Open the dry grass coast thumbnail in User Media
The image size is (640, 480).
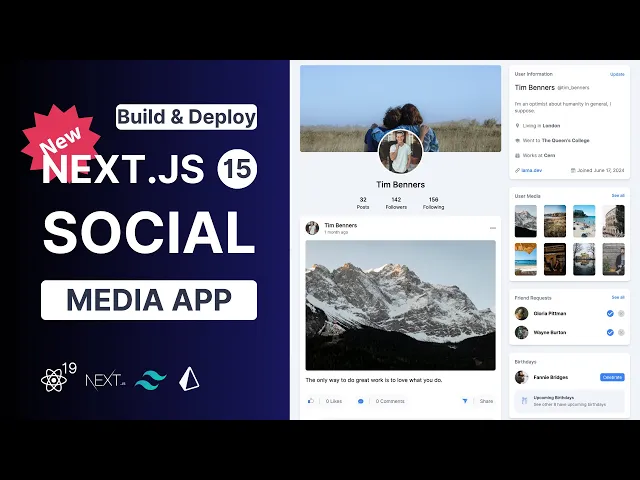click(555, 221)
